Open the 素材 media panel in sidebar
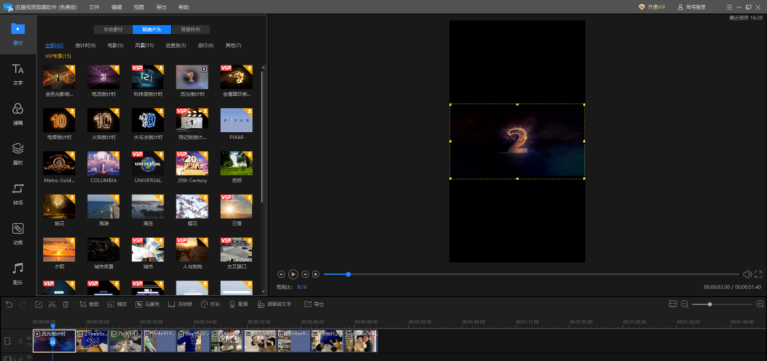 pos(18,33)
